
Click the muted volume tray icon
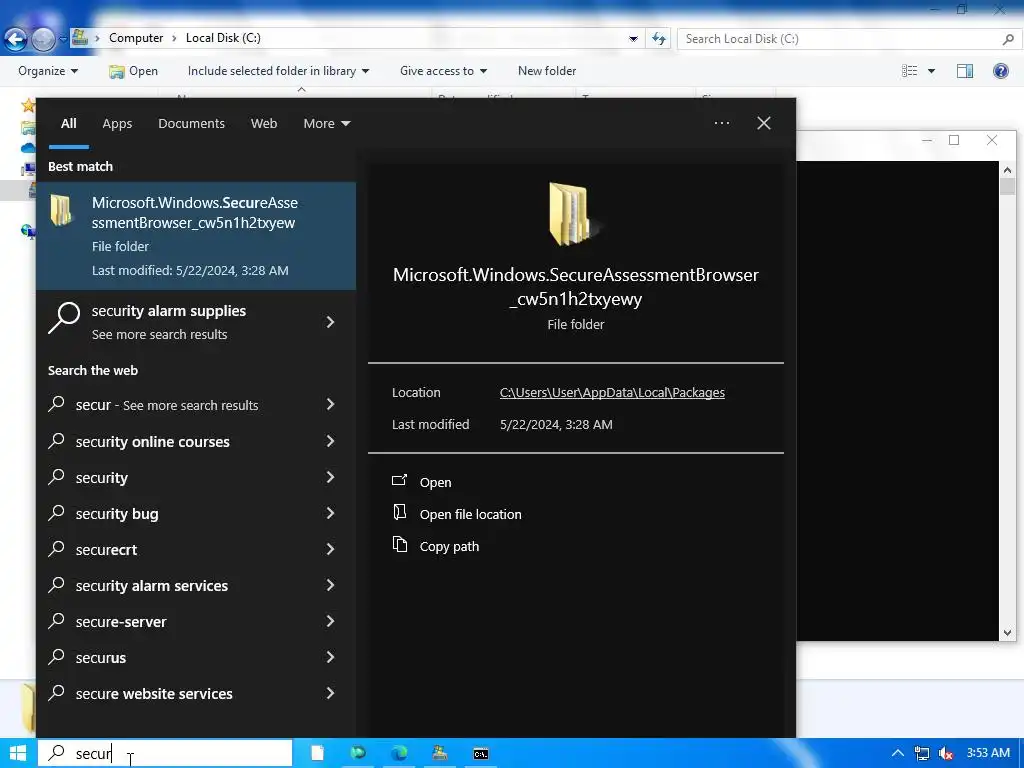point(946,754)
